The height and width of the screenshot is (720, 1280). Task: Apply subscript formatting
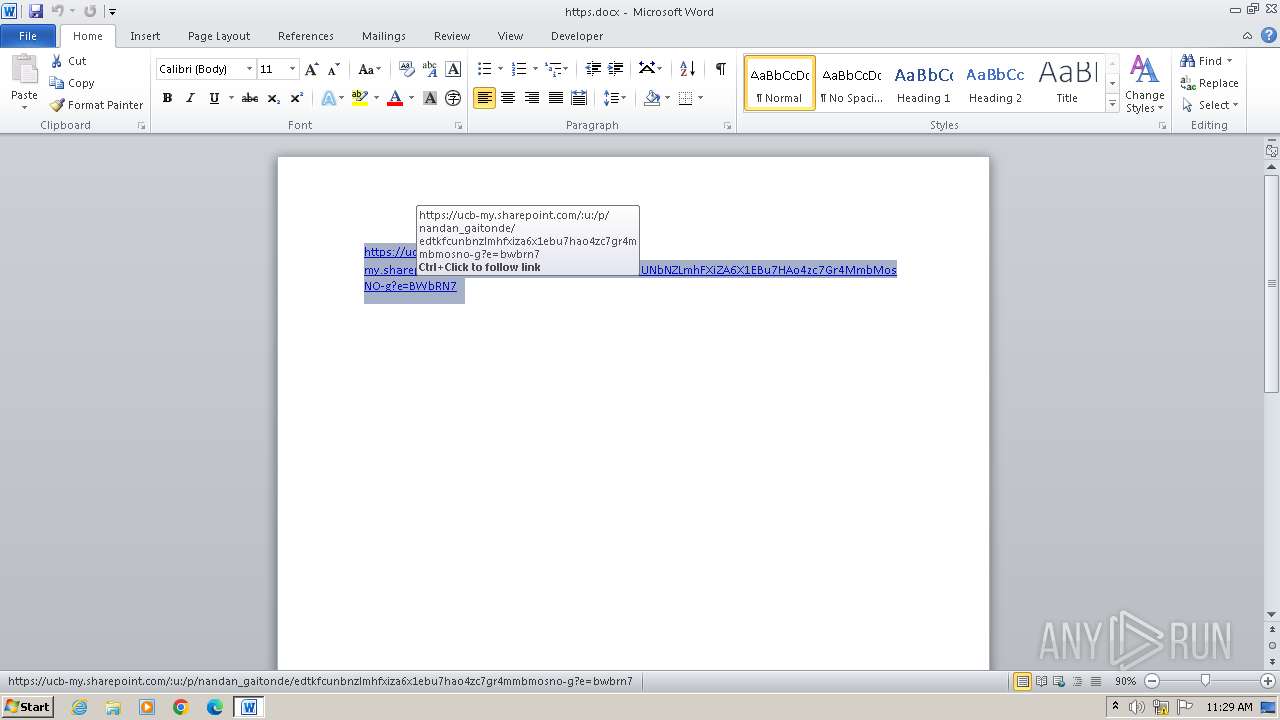(273, 98)
